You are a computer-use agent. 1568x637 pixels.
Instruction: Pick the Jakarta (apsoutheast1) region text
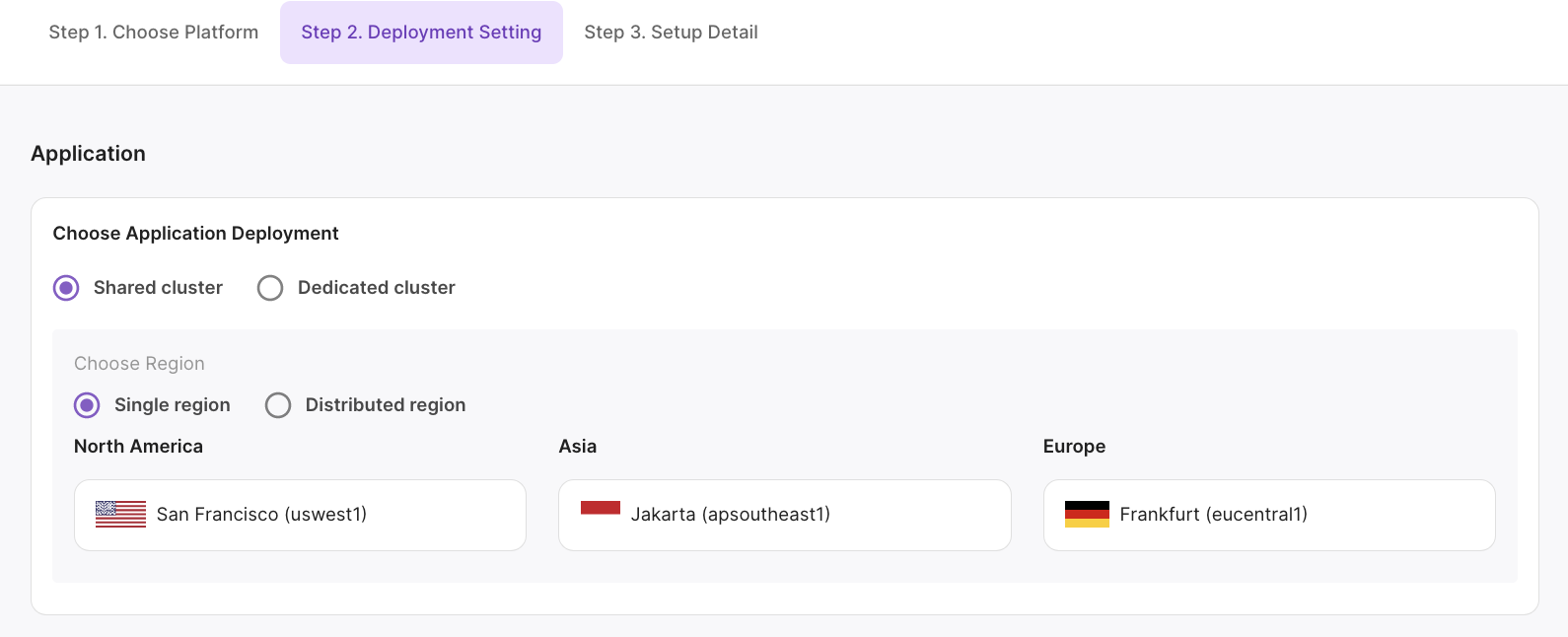pos(731,515)
